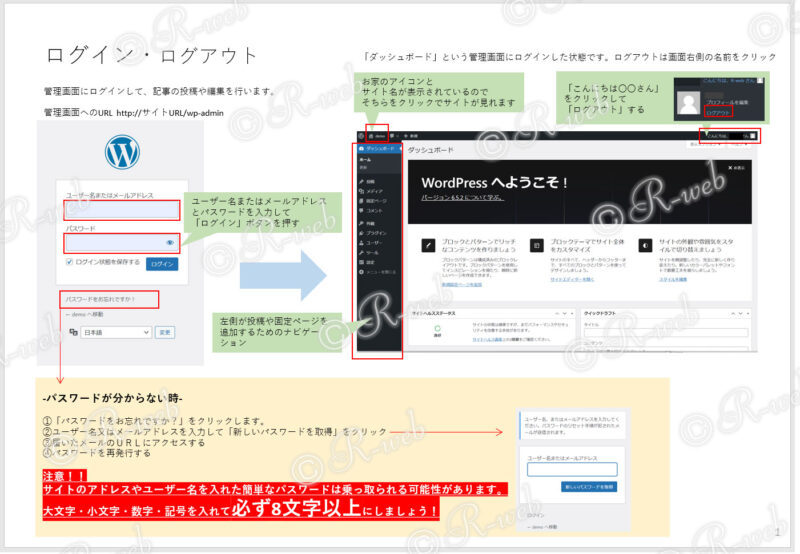Open 設定 in the sidebar
Viewport: 800px width, 554px height.
pos(367,262)
